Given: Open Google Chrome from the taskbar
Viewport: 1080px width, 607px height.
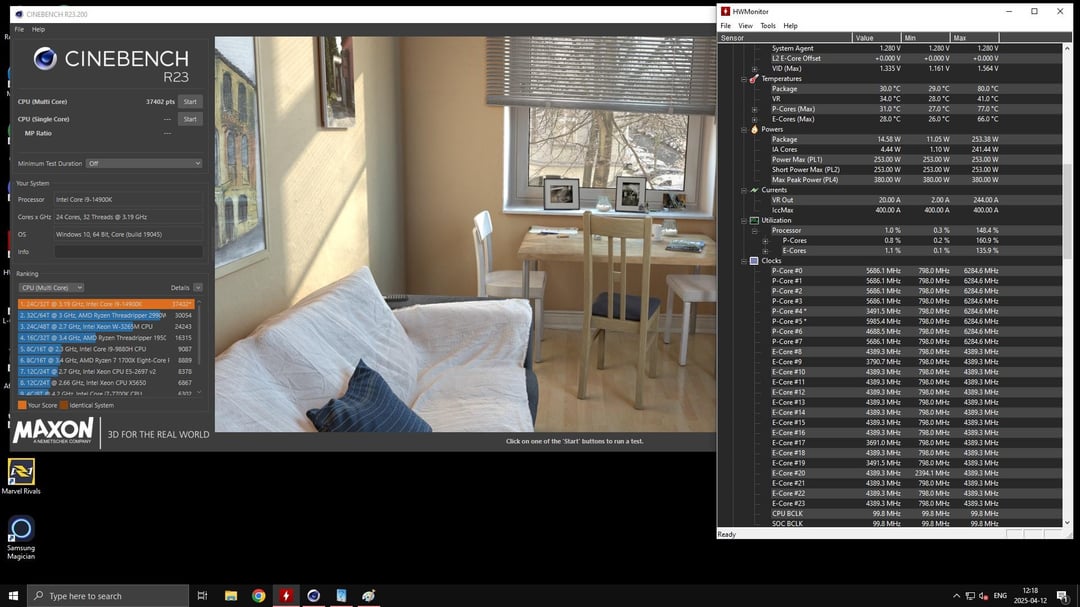Looking at the screenshot, I should (x=258, y=595).
